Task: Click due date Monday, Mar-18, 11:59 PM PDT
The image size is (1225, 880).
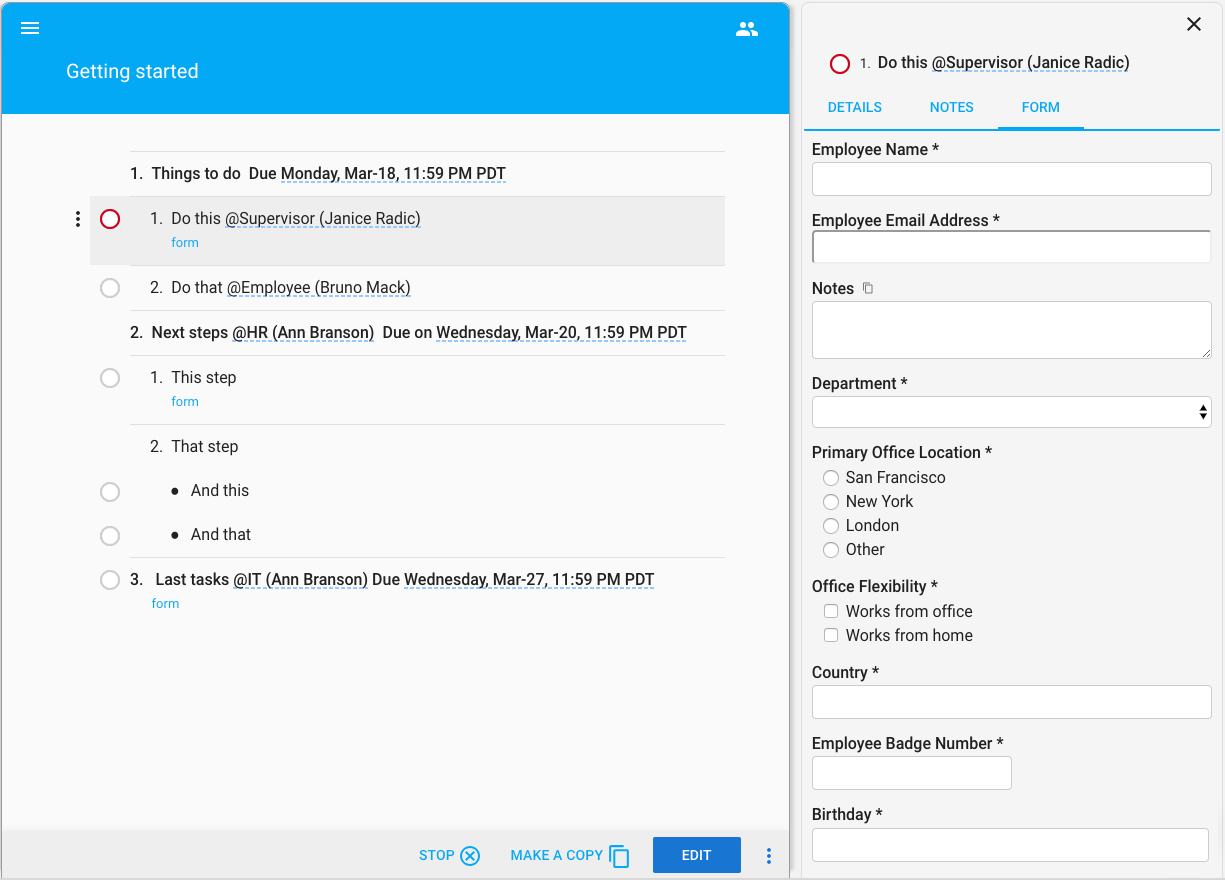Action: [x=393, y=174]
